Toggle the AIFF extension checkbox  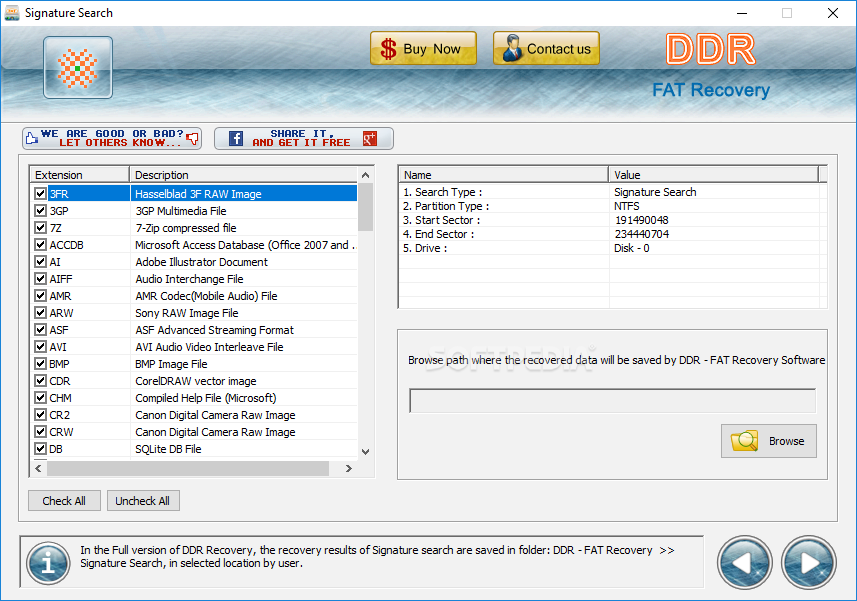pos(40,278)
